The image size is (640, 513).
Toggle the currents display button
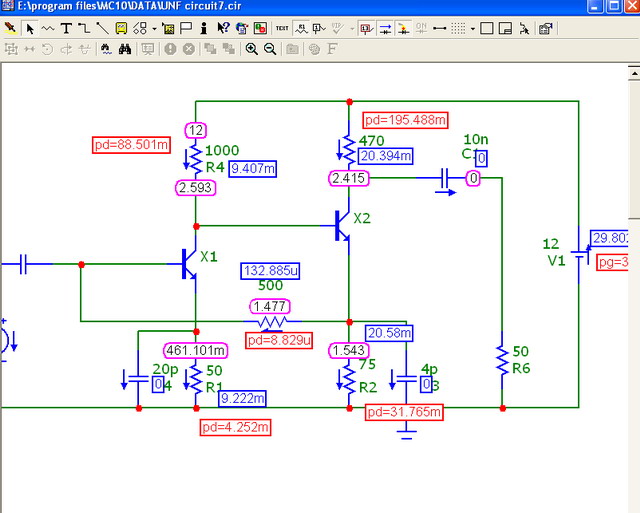click(384, 28)
